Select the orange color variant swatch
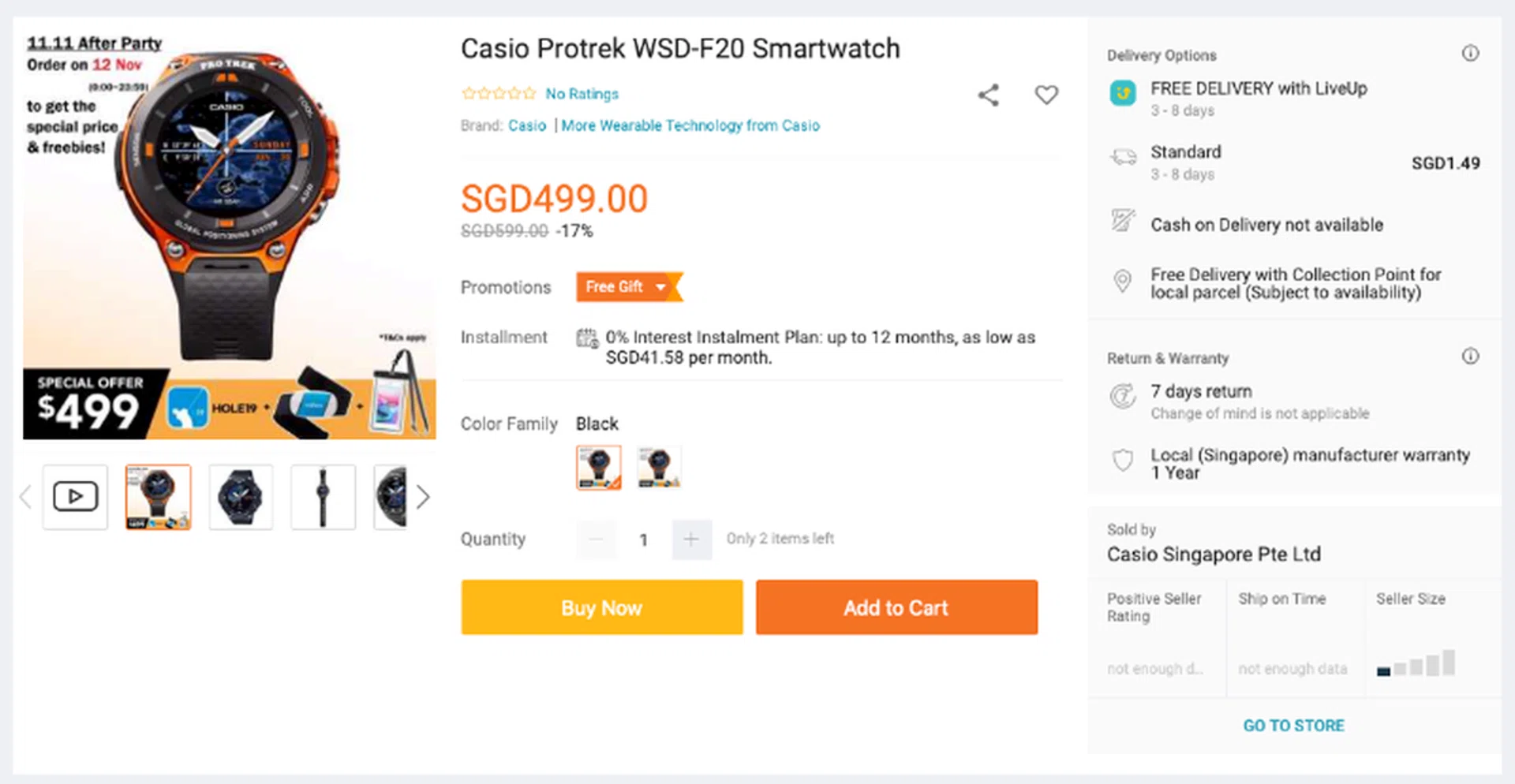The width and height of the screenshot is (1515, 784). 598,467
